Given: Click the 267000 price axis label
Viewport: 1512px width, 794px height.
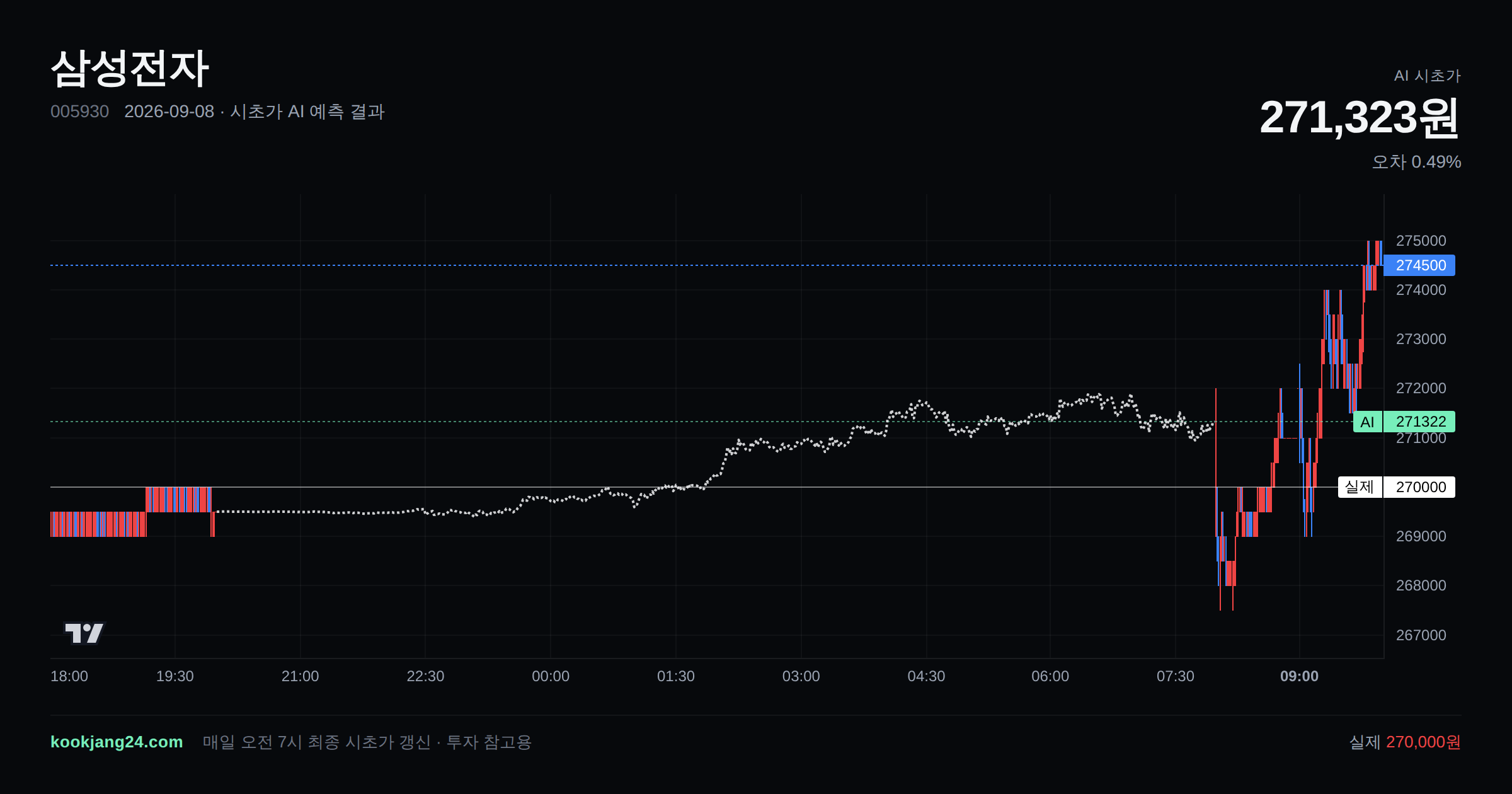Looking at the screenshot, I should click(x=1421, y=635).
